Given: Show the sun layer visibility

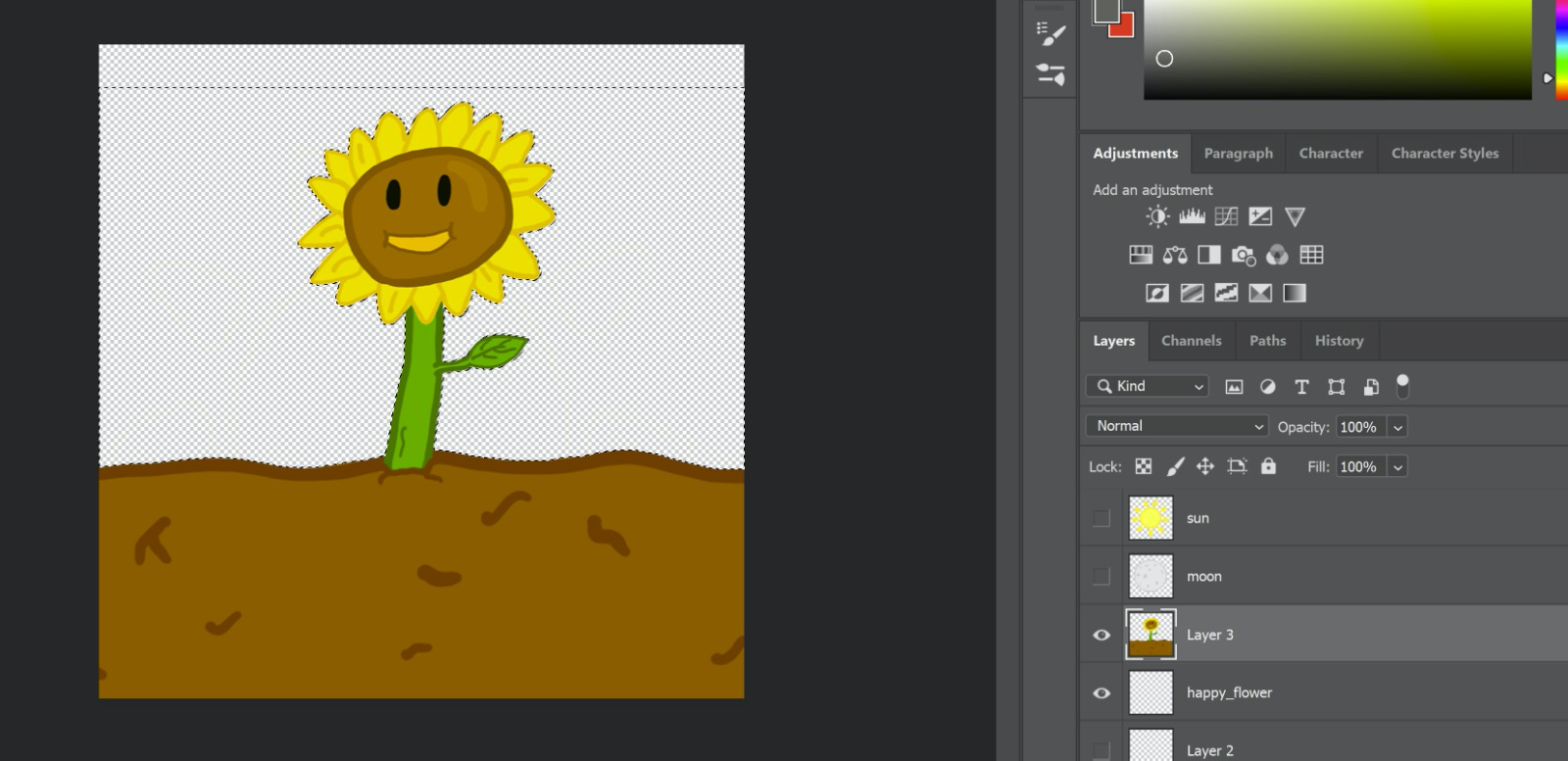Looking at the screenshot, I should pos(1102,518).
